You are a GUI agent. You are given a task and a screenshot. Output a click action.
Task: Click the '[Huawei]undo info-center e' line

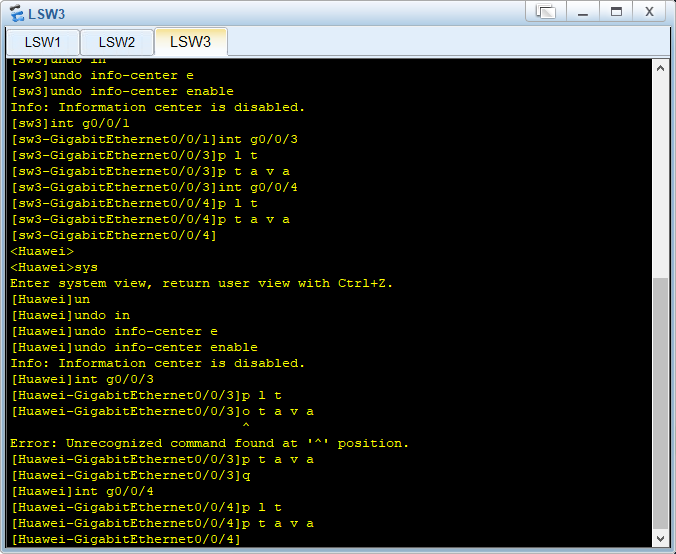[x=114, y=332]
